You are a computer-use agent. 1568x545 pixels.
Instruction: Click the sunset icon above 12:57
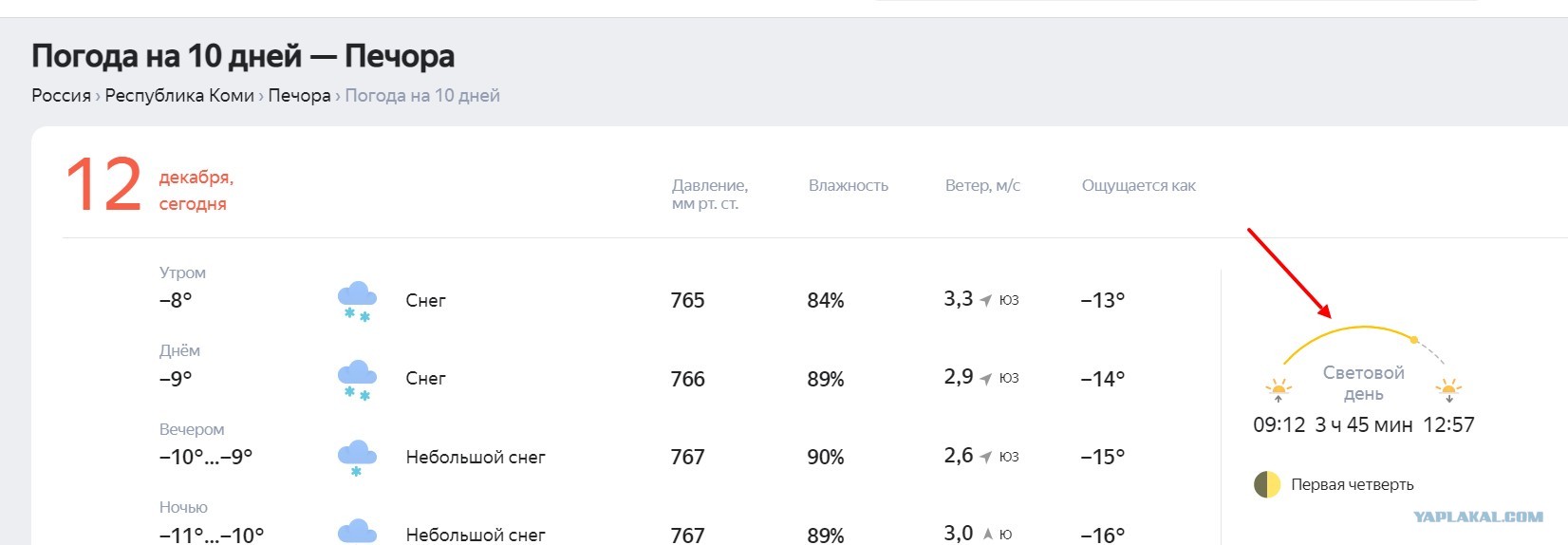tap(1448, 389)
